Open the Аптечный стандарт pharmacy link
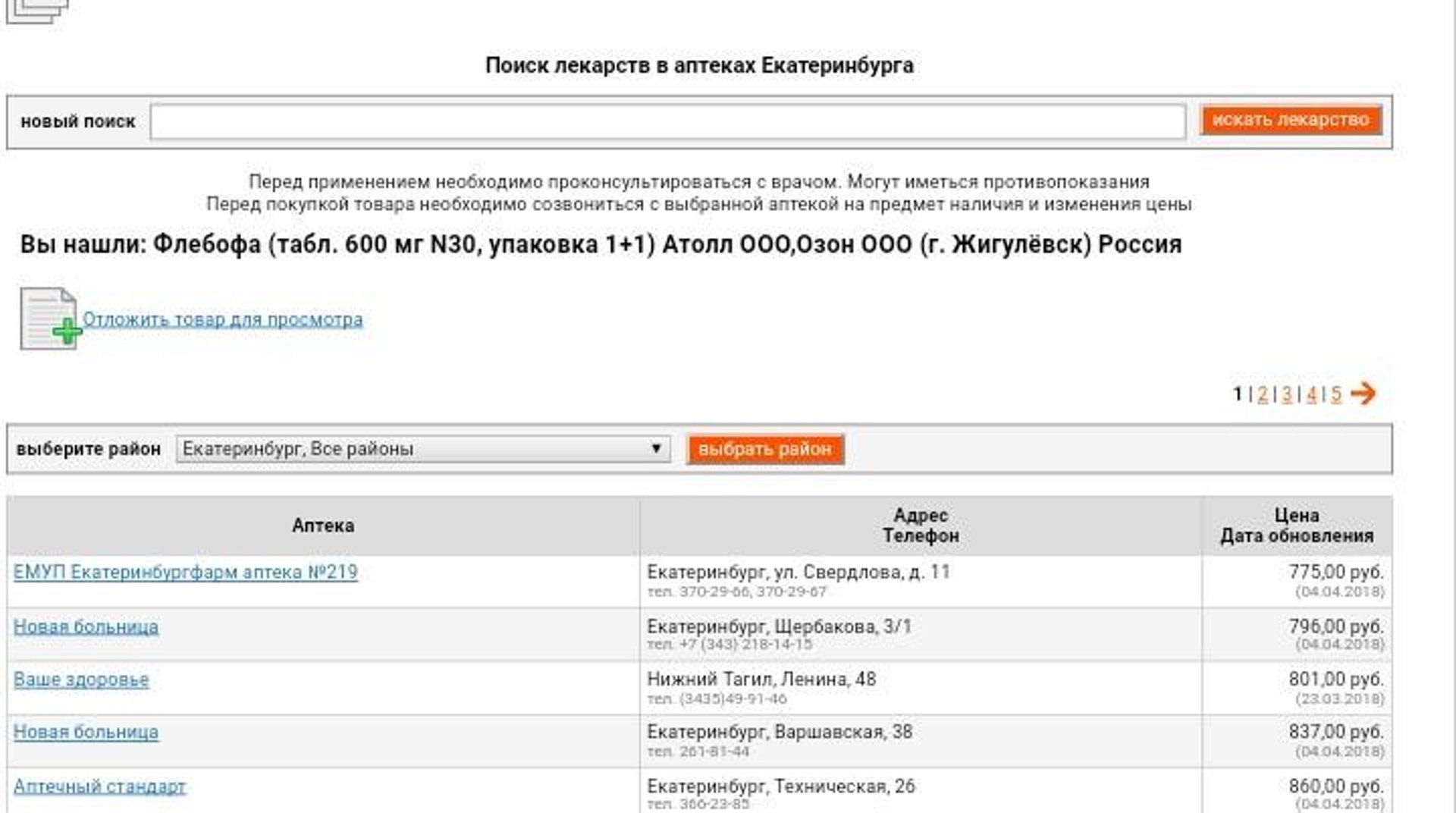Viewport: 1456px width, 813px height. pyautogui.click(x=99, y=786)
